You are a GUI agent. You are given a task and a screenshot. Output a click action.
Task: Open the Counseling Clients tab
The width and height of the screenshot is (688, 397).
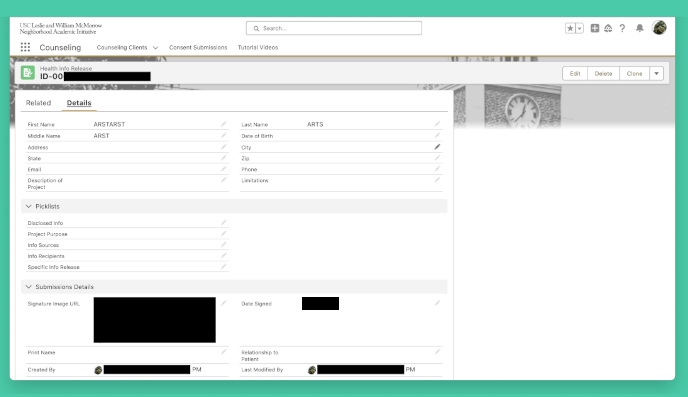coord(122,47)
